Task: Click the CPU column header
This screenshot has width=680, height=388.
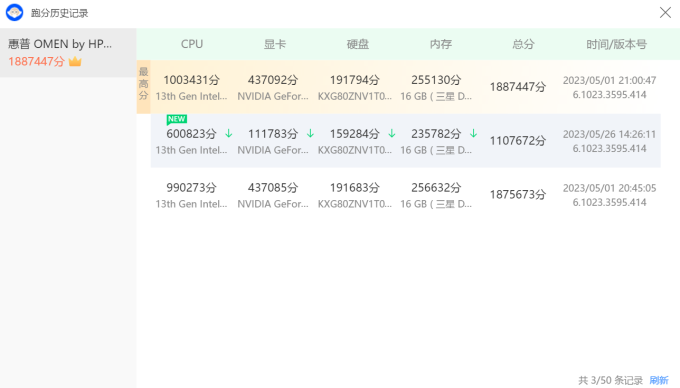Action: (192, 44)
